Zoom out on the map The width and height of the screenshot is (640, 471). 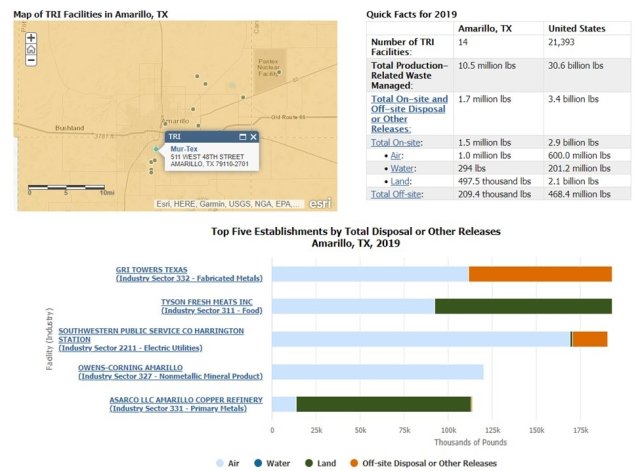coord(31,60)
